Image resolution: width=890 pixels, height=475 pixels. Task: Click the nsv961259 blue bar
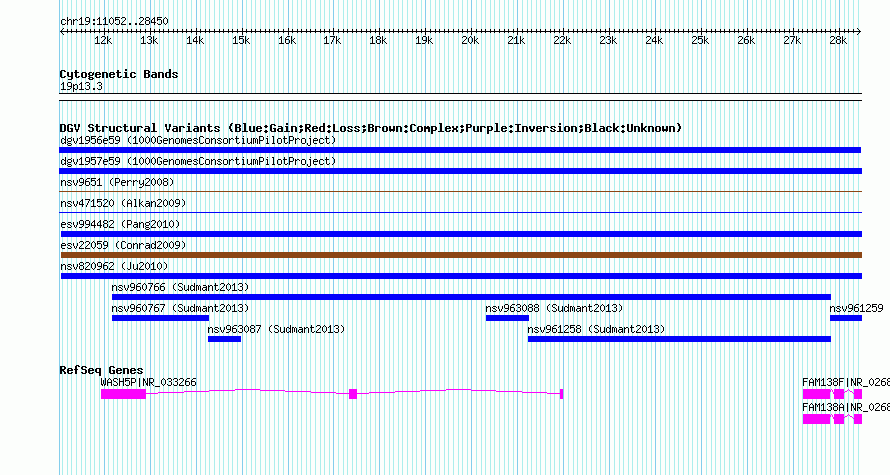pos(846,318)
